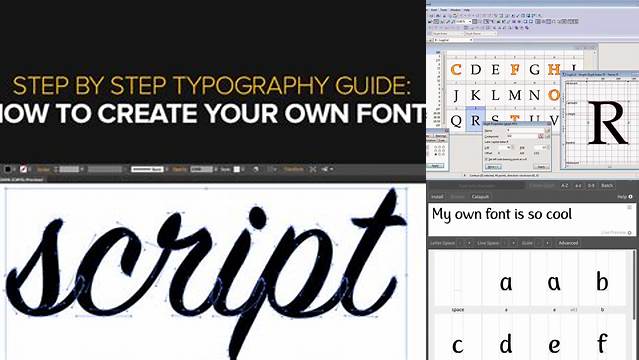This screenshot has width=639, height=360.
Task: Click the Recolor Artwork icon
Action: 256,169
